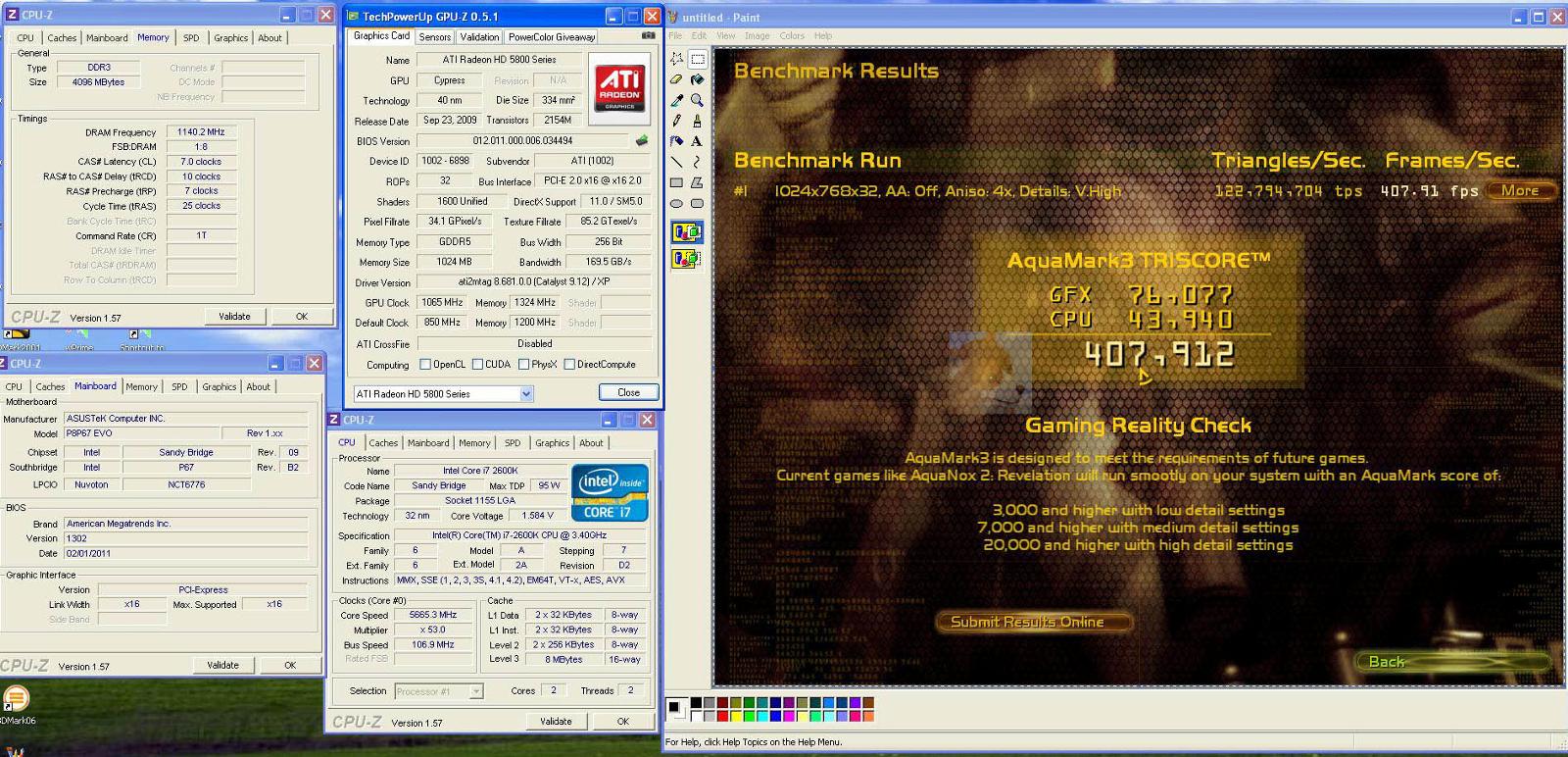This screenshot has width=1568, height=757.
Task: Pick the yellow palette swatch in Paint
Action: coord(736,716)
